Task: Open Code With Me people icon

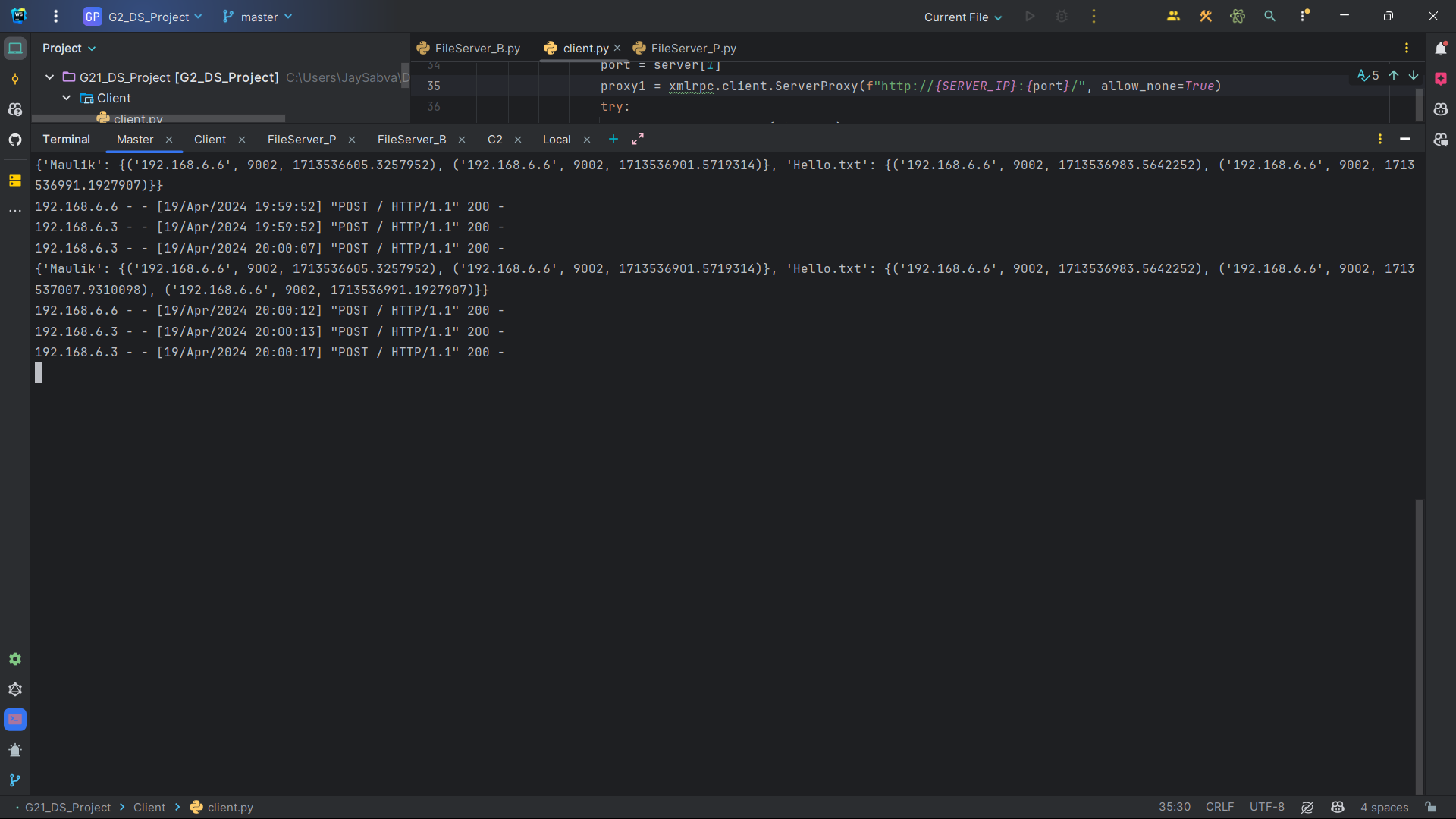Action: coord(1173,16)
